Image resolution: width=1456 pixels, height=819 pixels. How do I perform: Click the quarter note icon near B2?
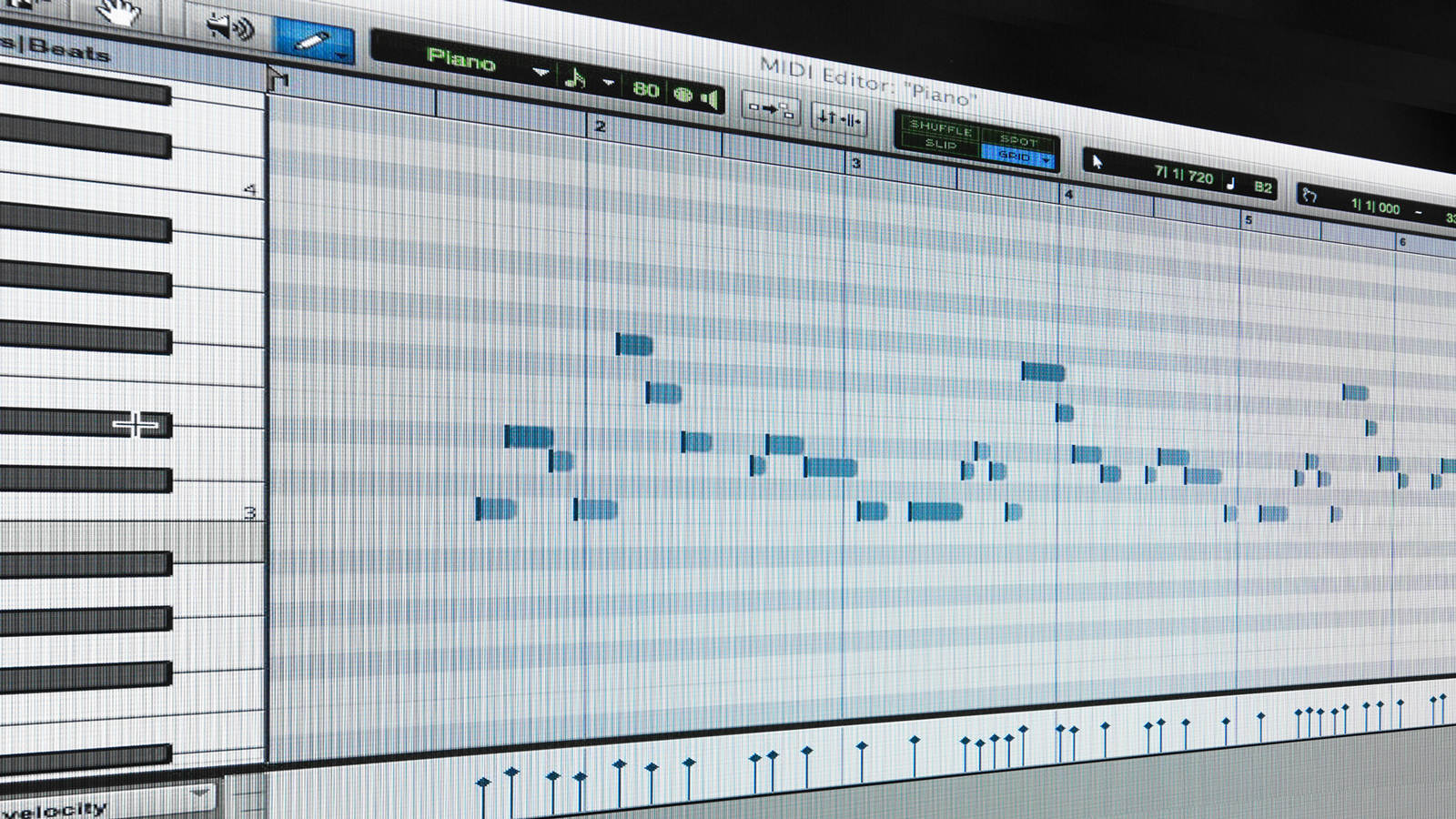coord(1231,183)
